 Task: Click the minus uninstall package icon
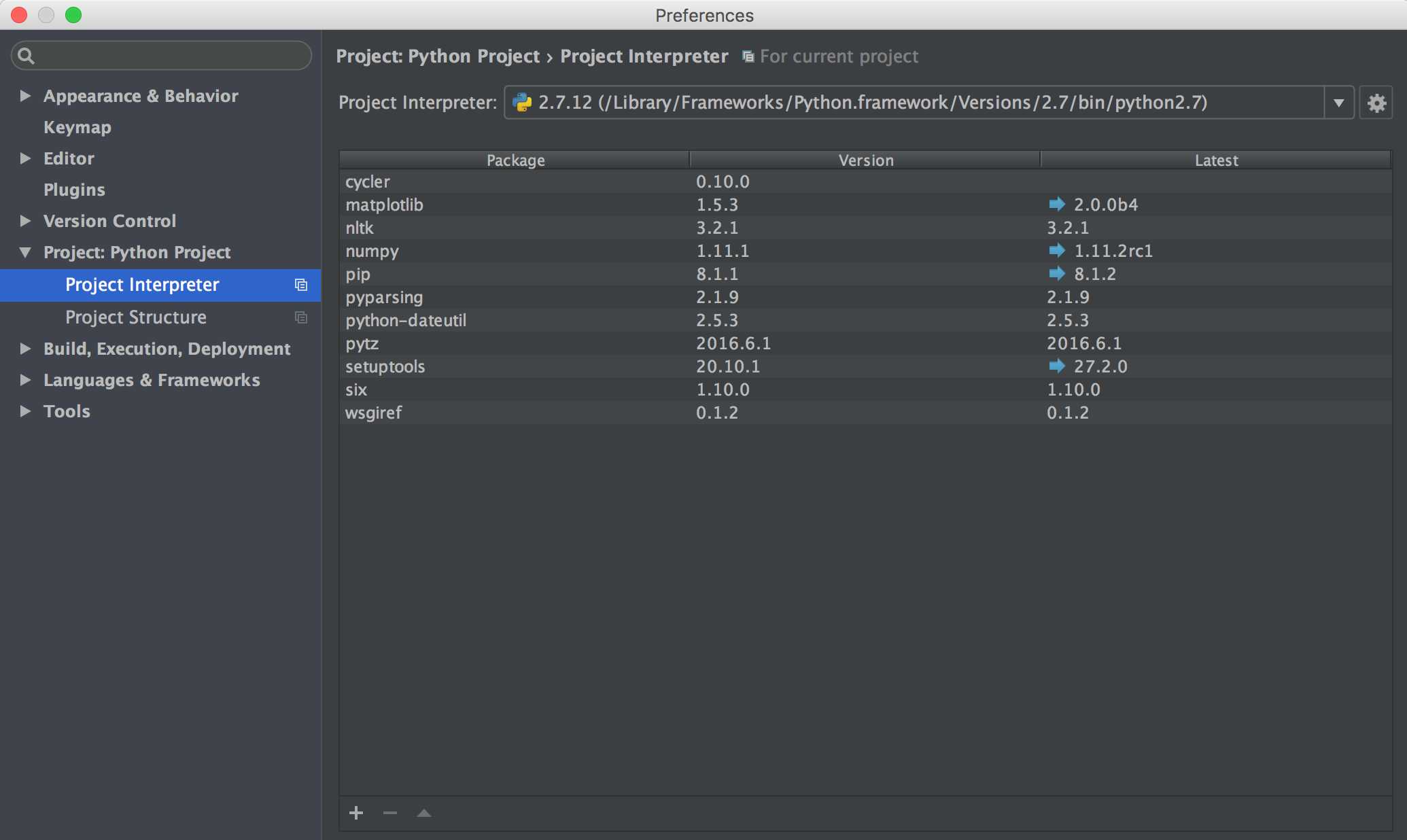[x=390, y=813]
